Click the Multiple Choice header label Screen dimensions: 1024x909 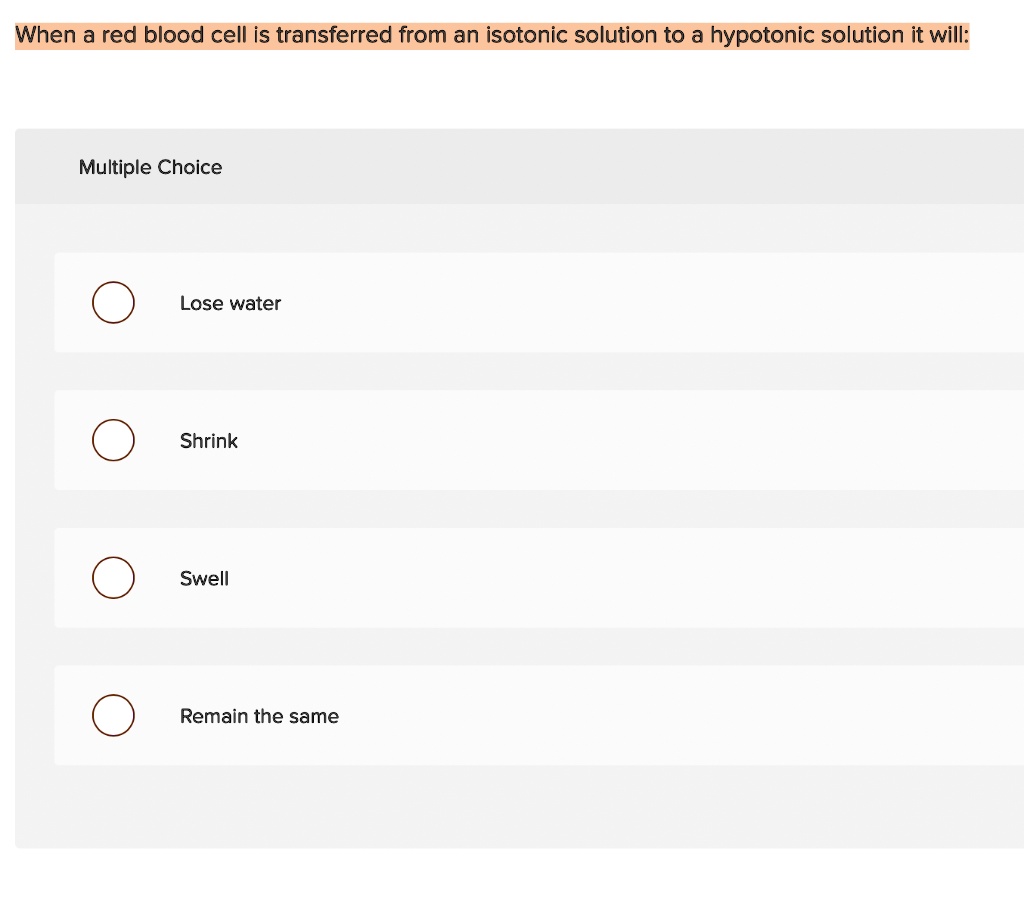(x=150, y=167)
